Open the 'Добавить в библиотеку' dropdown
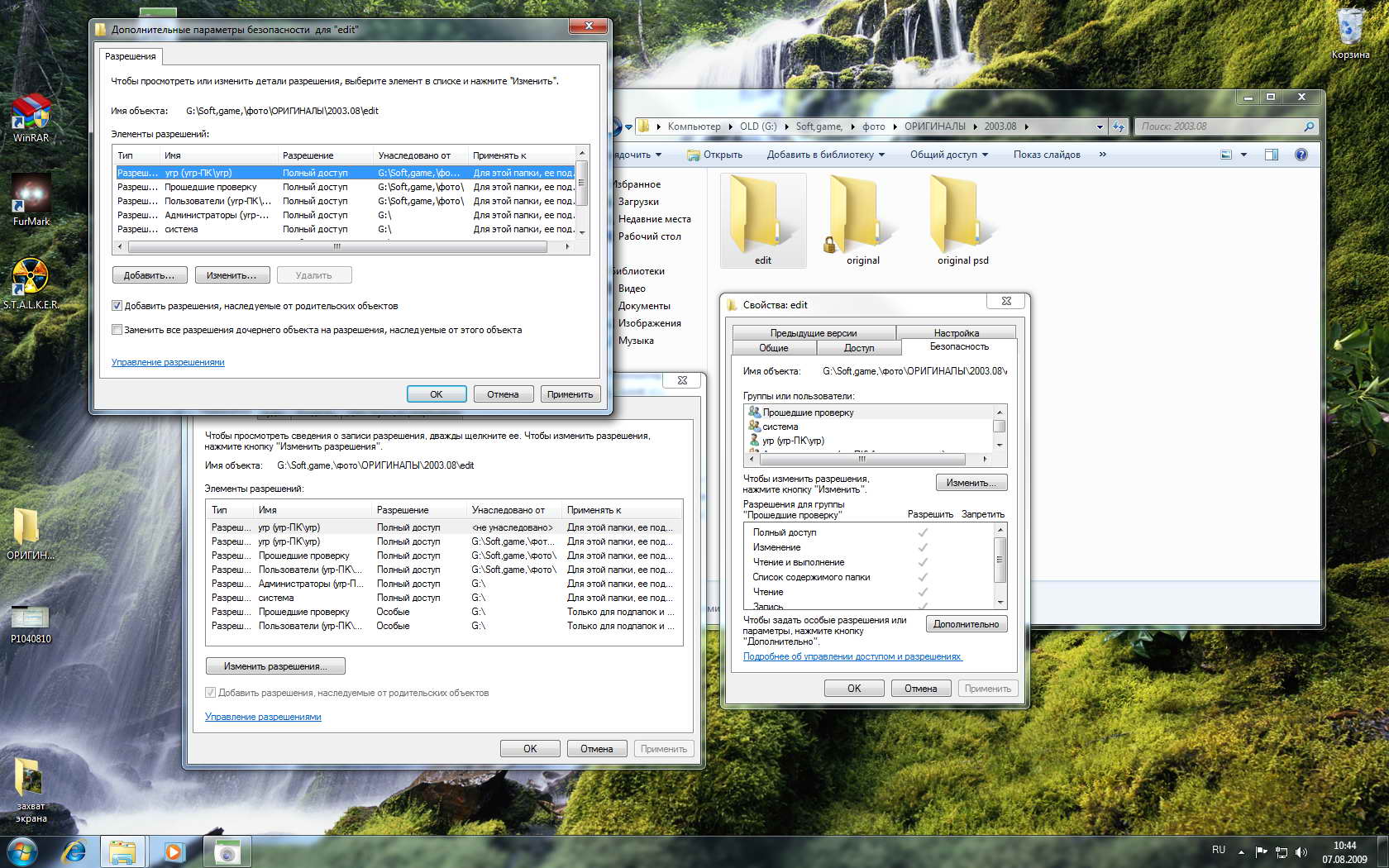This screenshot has height=868, width=1389. 825,155
